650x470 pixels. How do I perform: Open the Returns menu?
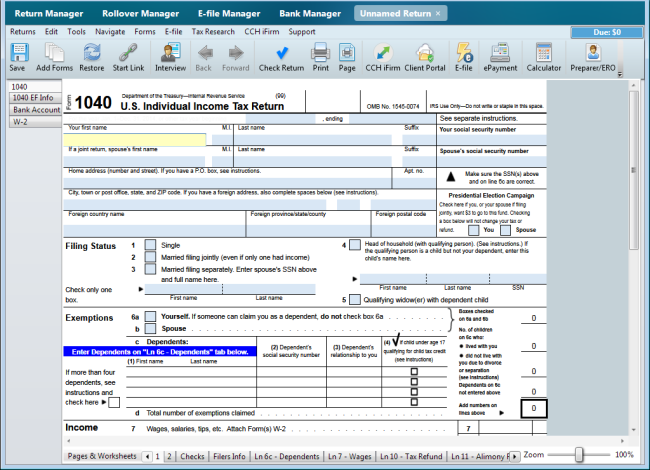click(23, 31)
